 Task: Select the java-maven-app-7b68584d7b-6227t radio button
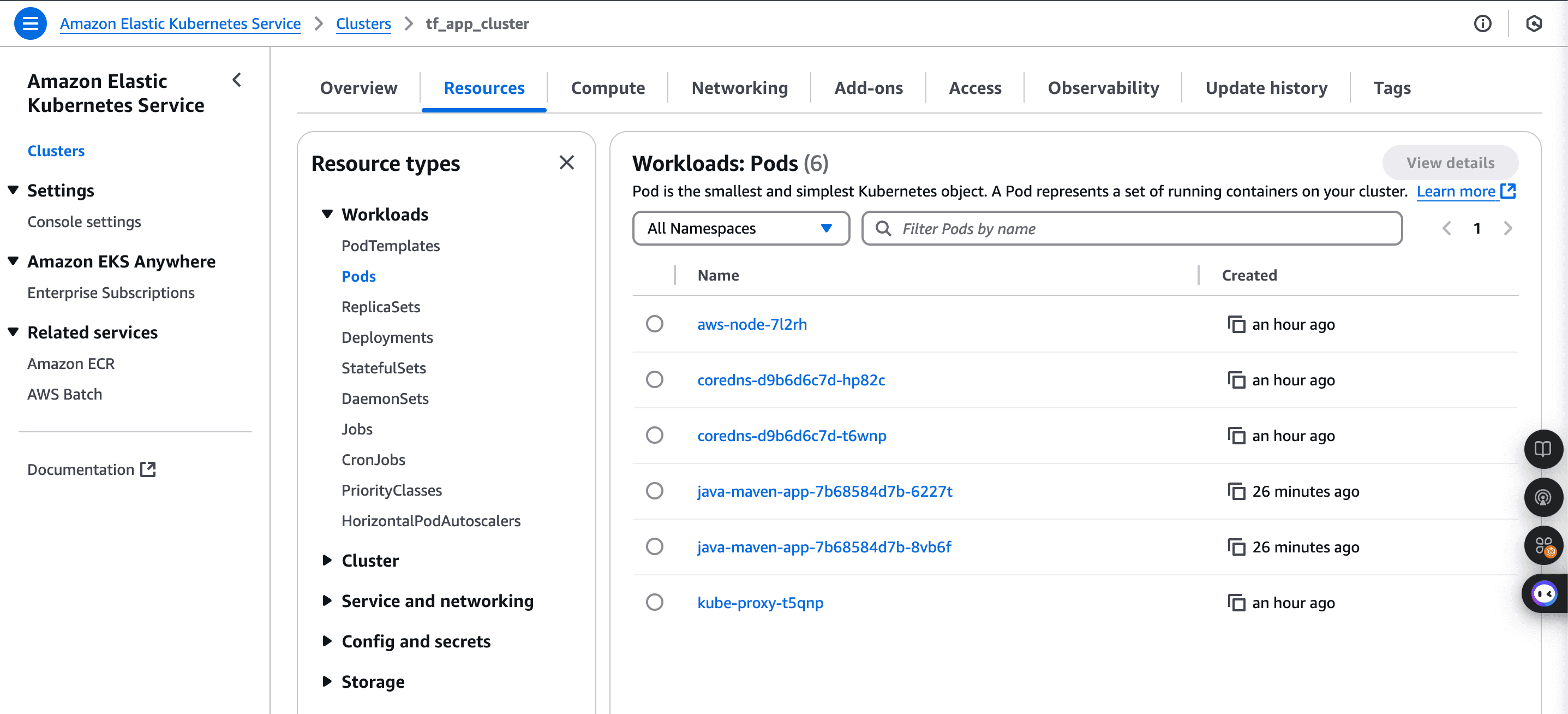pos(654,490)
